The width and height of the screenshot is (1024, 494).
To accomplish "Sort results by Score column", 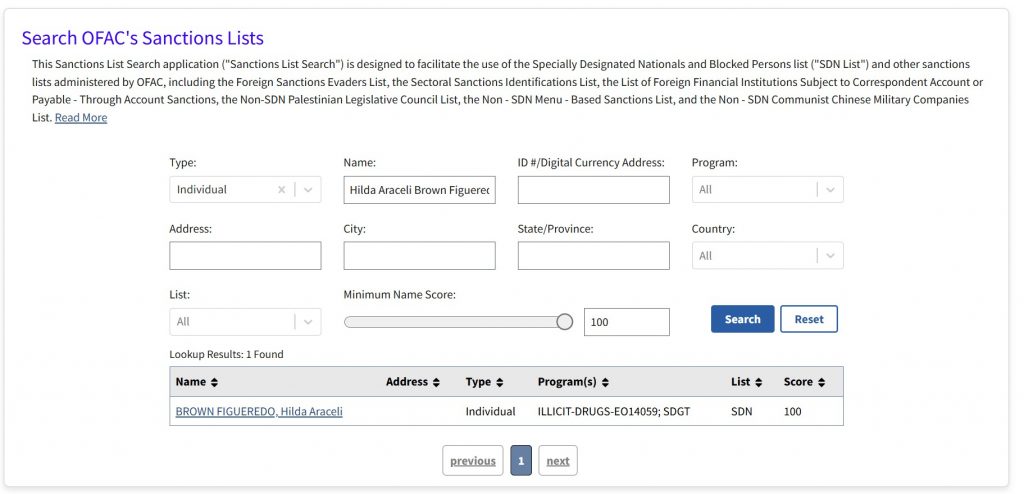I will (804, 382).
